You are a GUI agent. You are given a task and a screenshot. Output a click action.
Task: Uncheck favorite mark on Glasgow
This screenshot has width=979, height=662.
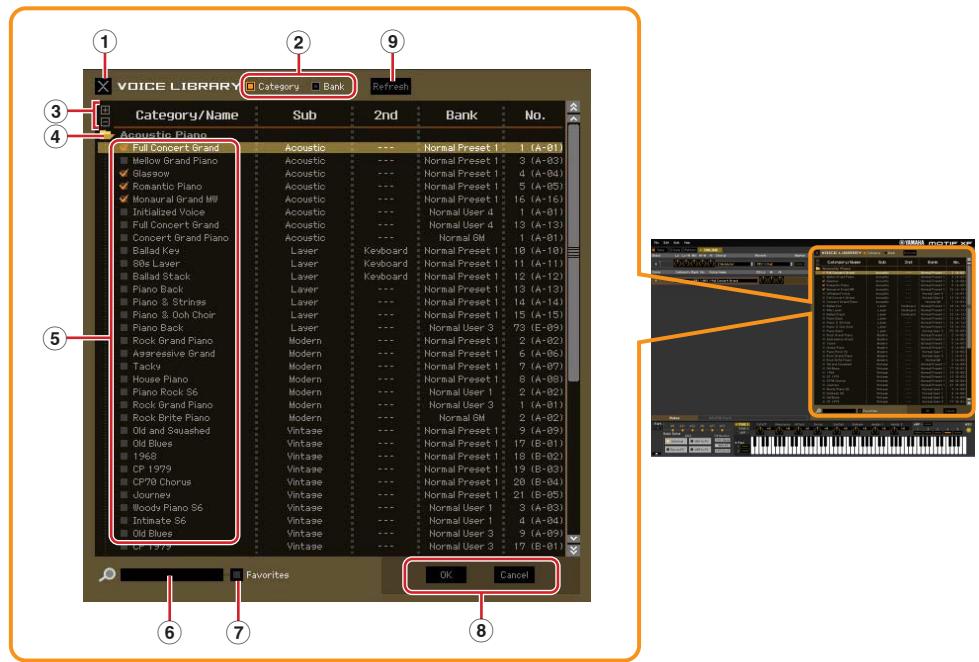124,173
